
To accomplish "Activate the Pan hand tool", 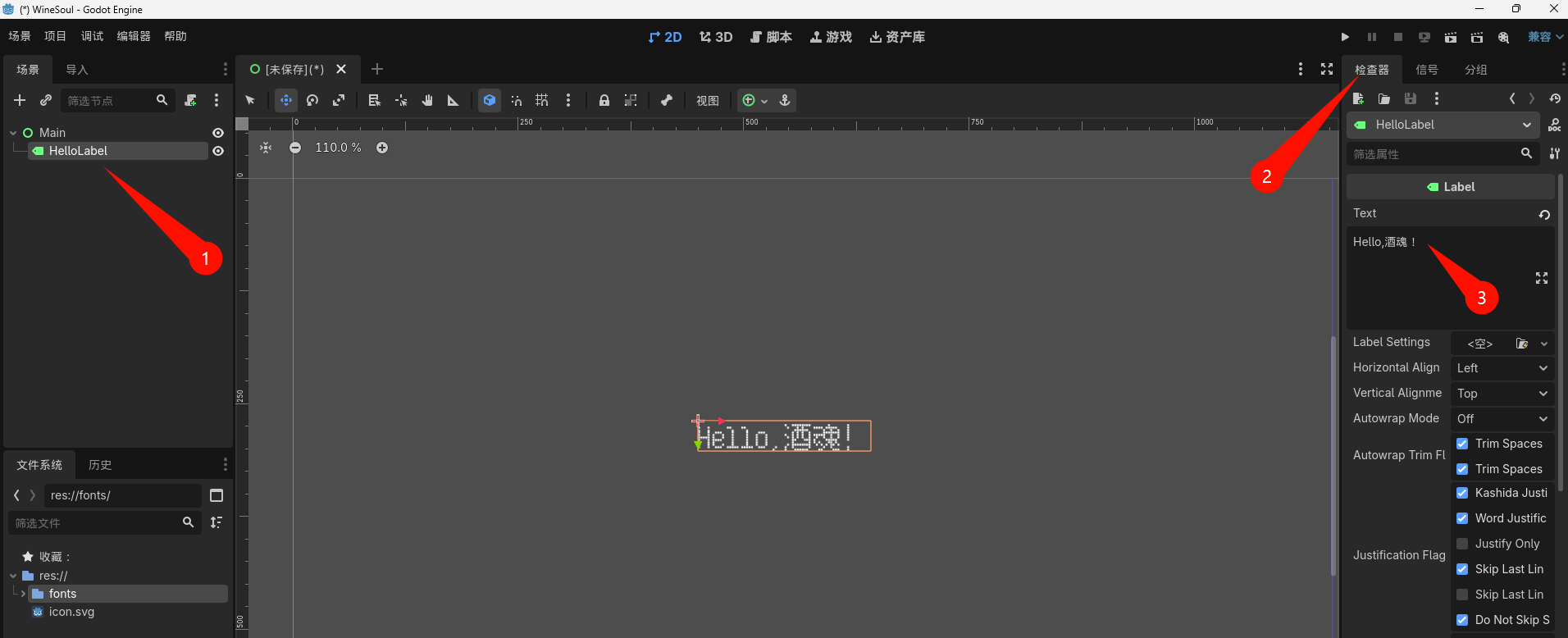I will 427,100.
